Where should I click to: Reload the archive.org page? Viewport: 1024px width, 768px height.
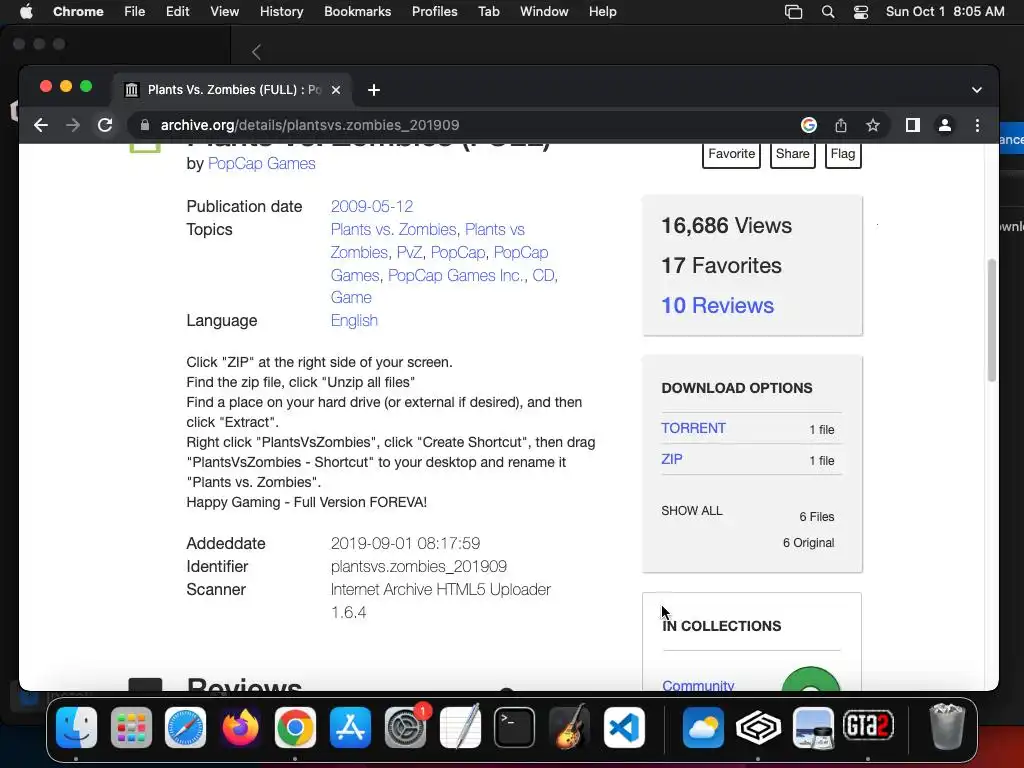pos(104,125)
